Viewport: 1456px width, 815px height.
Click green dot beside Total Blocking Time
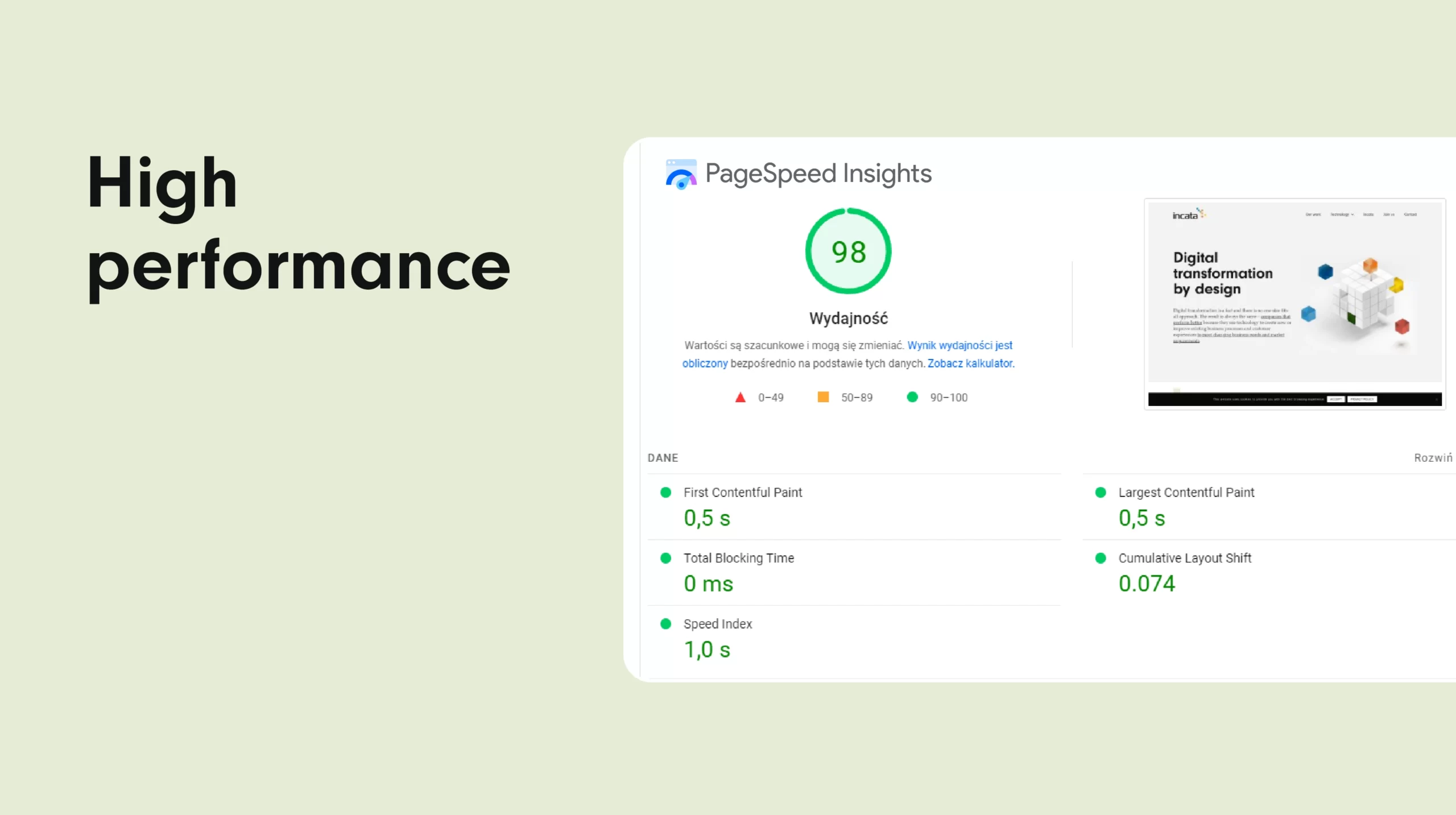pos(665,558)
